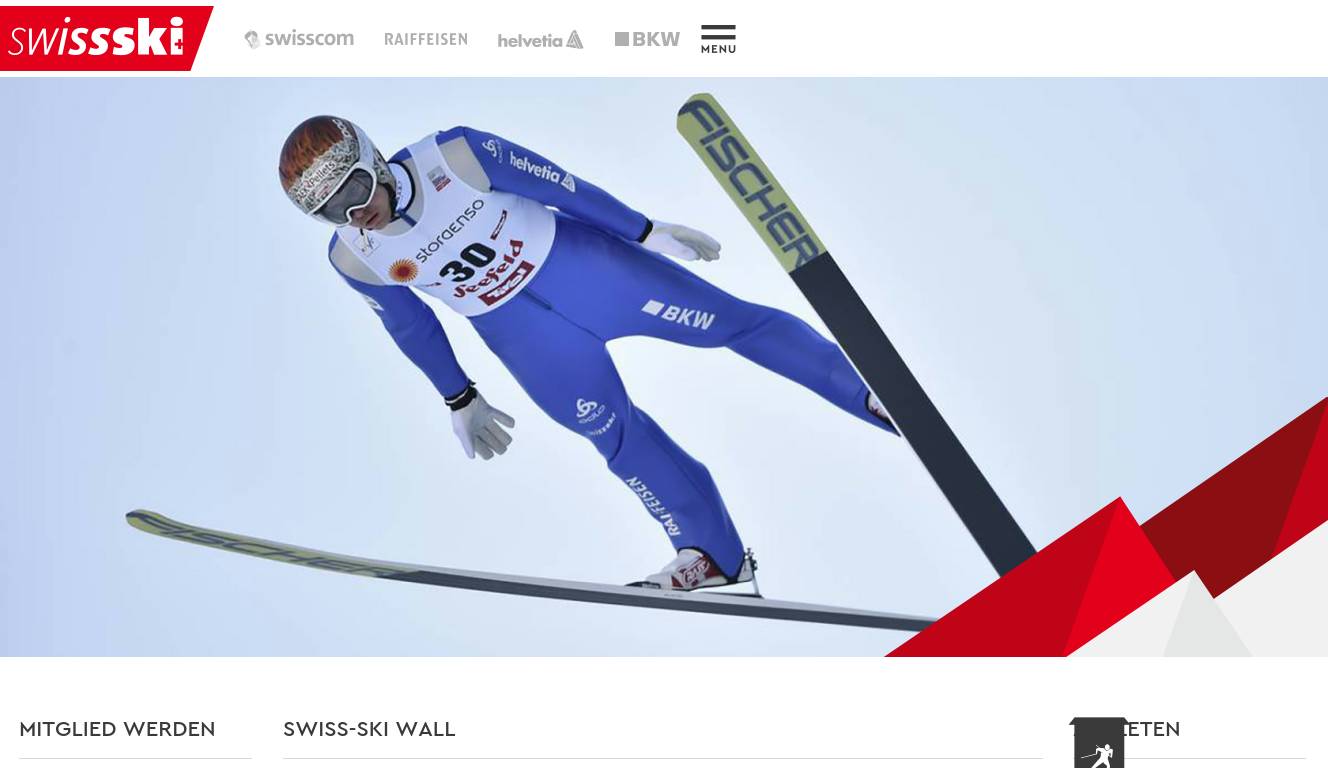Open the BKW sponsor logo in header

(x=647, y=39)
